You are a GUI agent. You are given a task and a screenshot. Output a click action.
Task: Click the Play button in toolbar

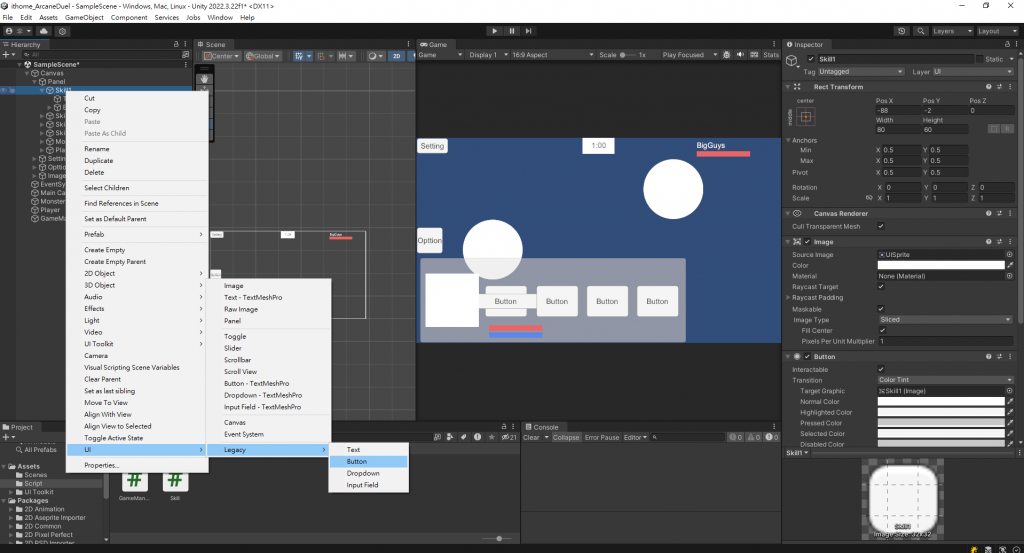494,31
